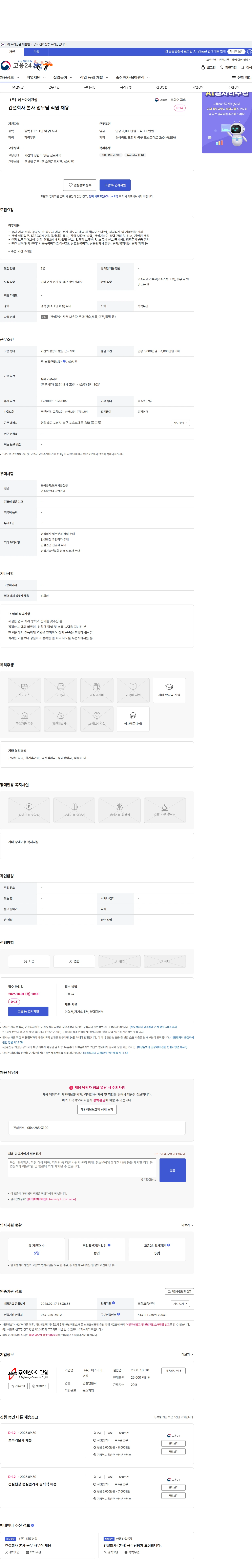The image size is (252, 1568).
Task: Open 세부보기 for 토목기술자 채용
Action: pos(173,1452)
